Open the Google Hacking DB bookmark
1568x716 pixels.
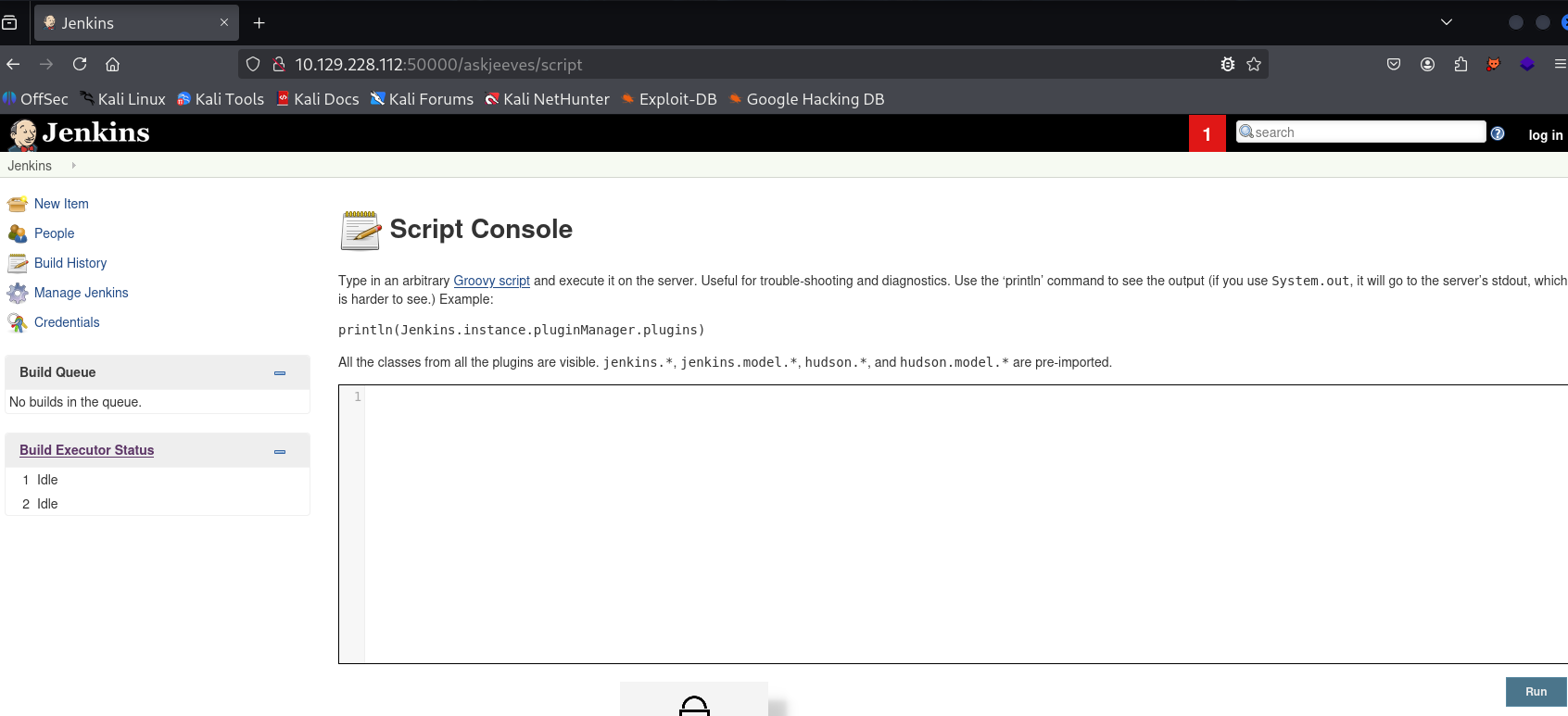point(806,99)
